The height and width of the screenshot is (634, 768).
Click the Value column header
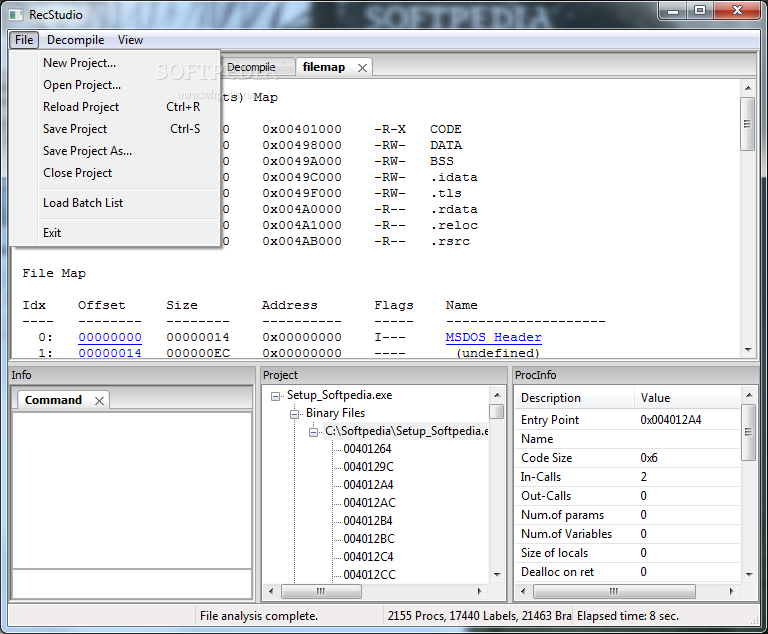pos(687,398)
